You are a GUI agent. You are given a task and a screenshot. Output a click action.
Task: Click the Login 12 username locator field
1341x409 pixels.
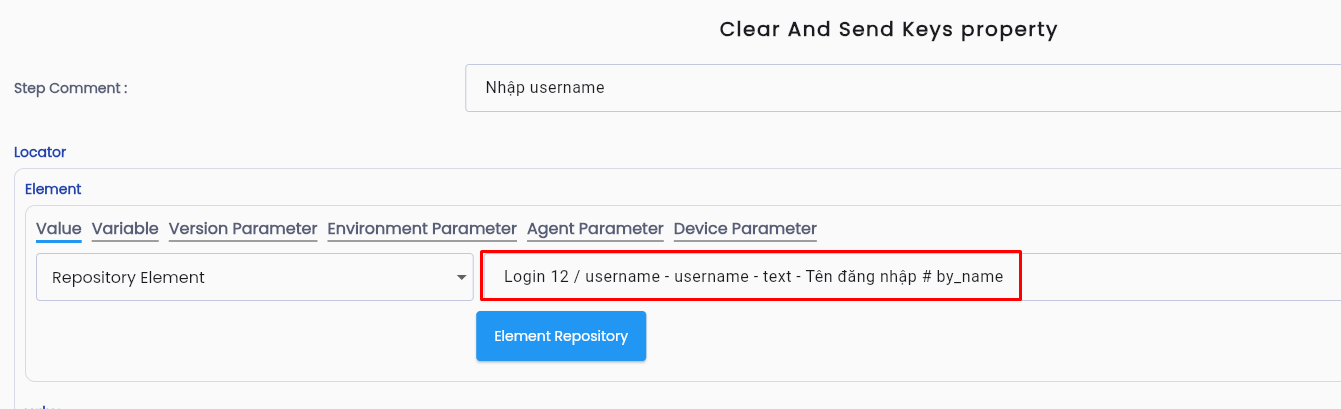(x=911, y=277)
